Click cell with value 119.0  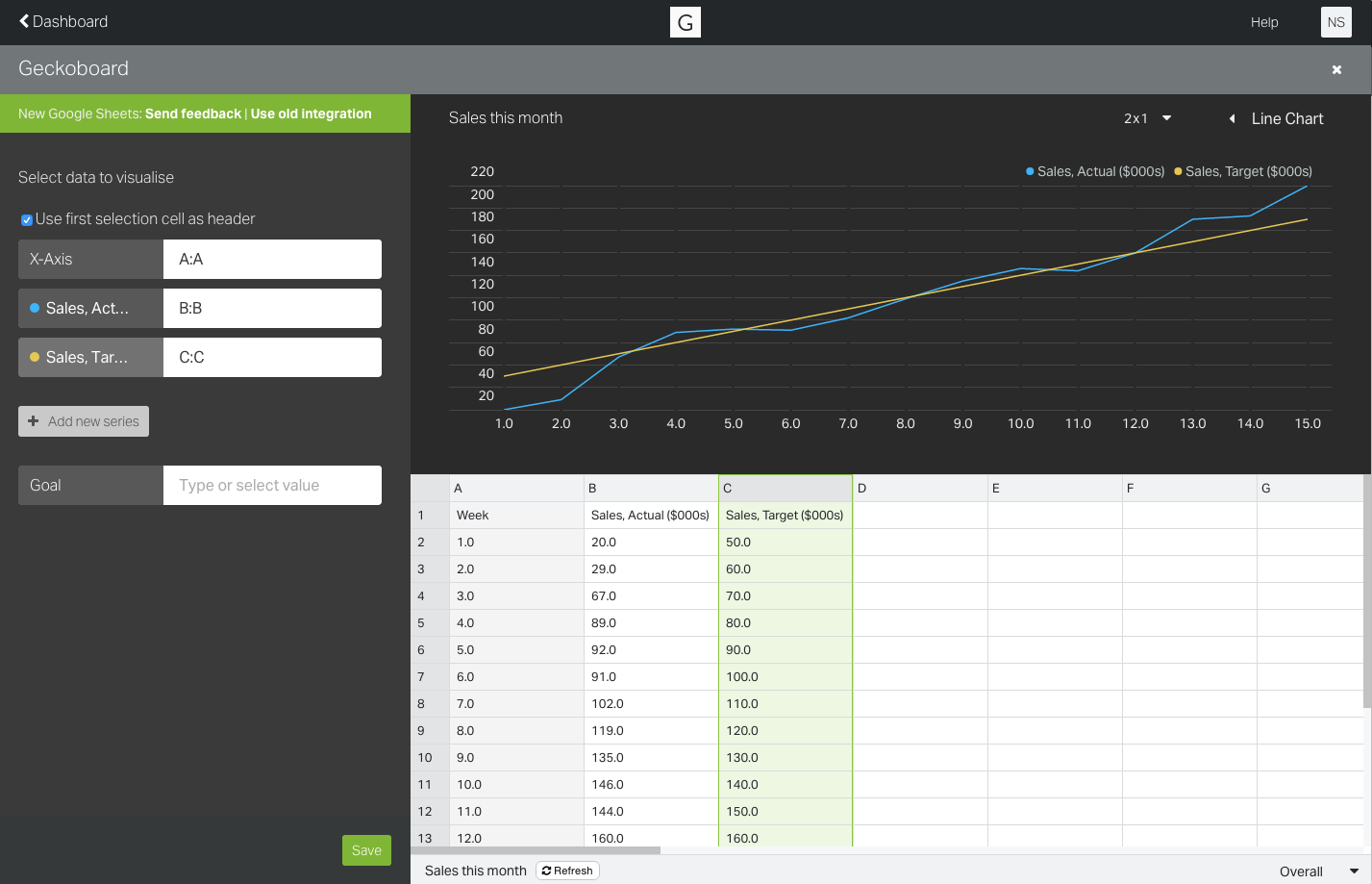coord(651,731)
